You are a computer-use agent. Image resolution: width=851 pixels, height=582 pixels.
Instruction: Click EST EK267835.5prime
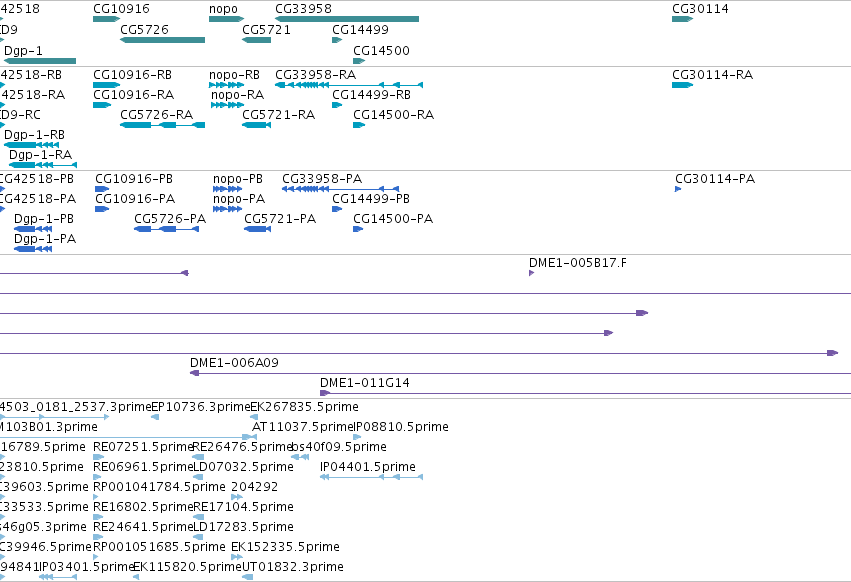254,417
